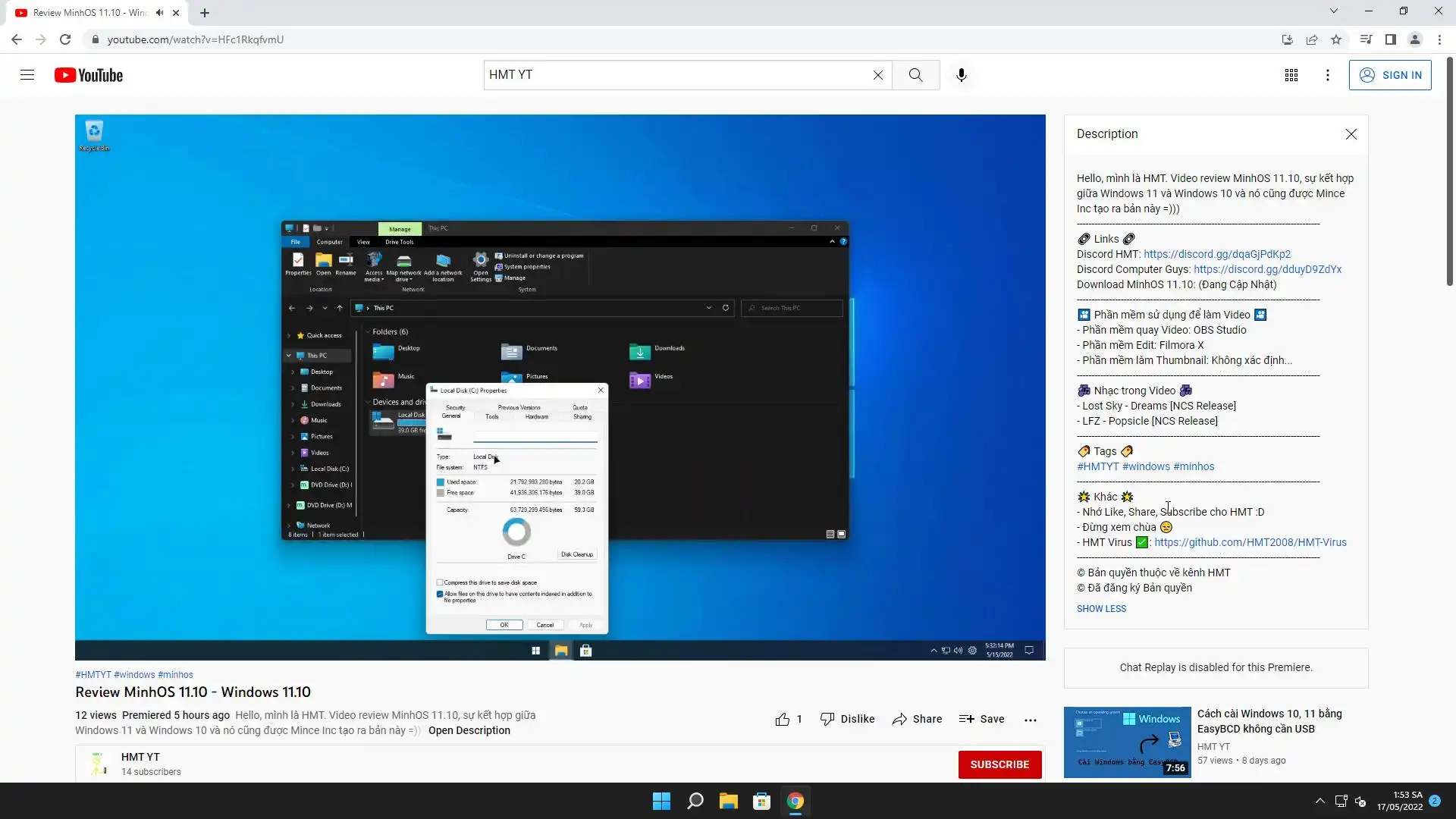
Task: Click the YouTube logo
Action: point(89,75)
